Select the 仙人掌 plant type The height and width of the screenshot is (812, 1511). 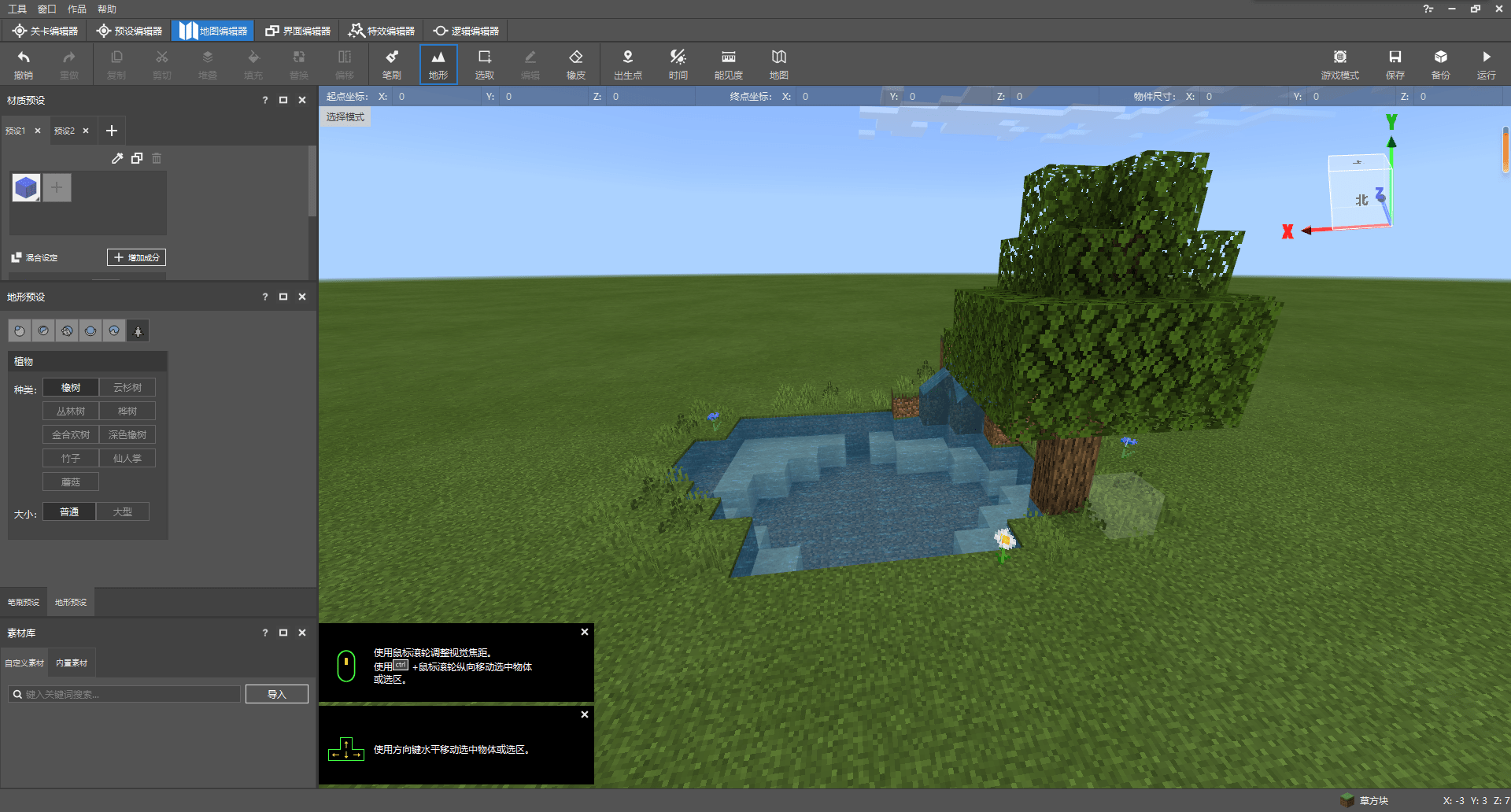[x=127, y=458]
